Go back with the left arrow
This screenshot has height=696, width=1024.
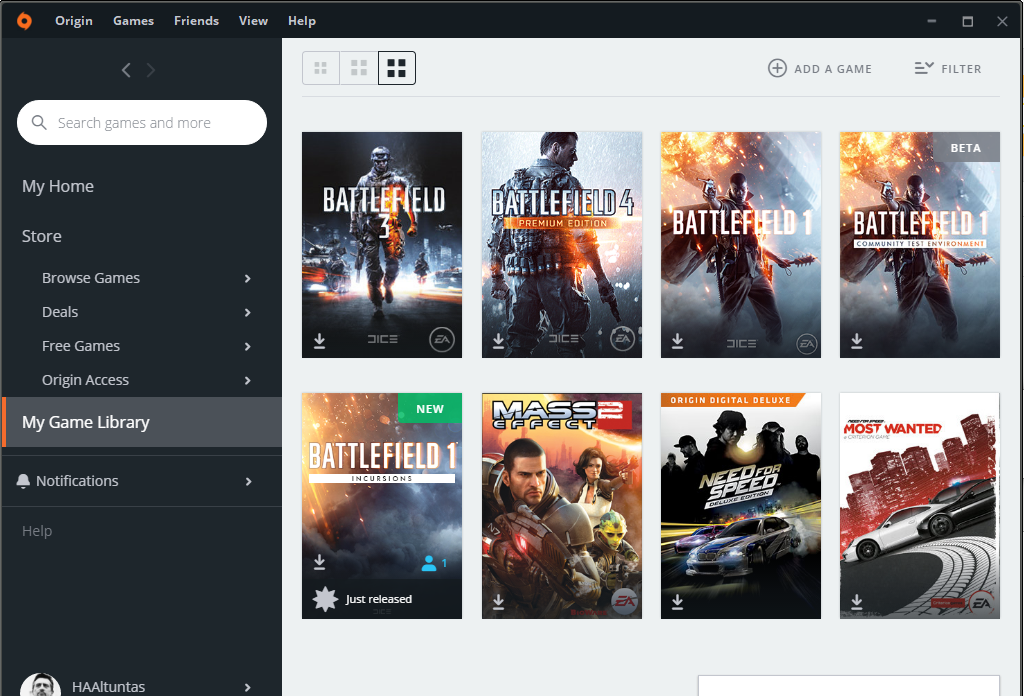point(126,70)
